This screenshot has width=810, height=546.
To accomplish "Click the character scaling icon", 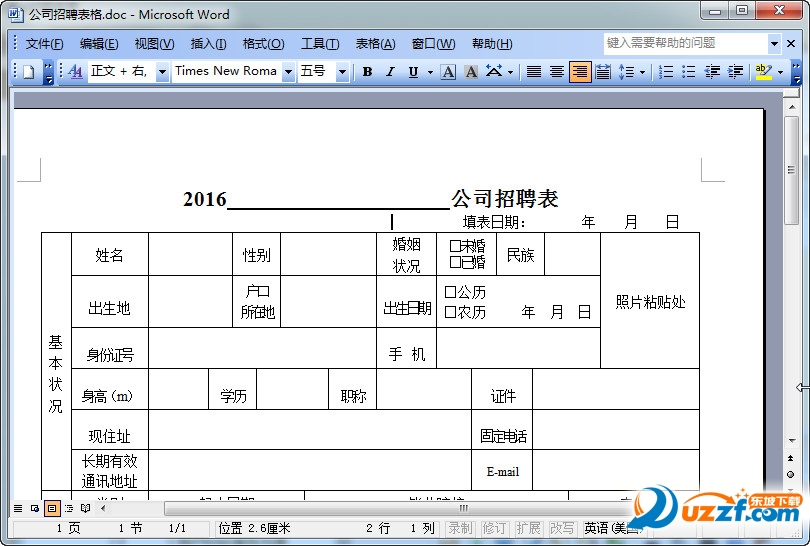I will point(494,72).
